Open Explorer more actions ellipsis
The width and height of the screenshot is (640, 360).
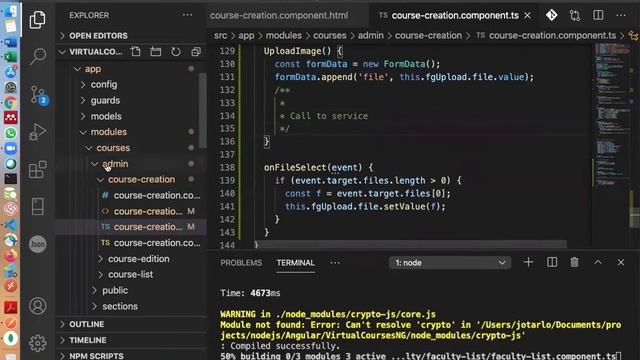tap(187, 15)
